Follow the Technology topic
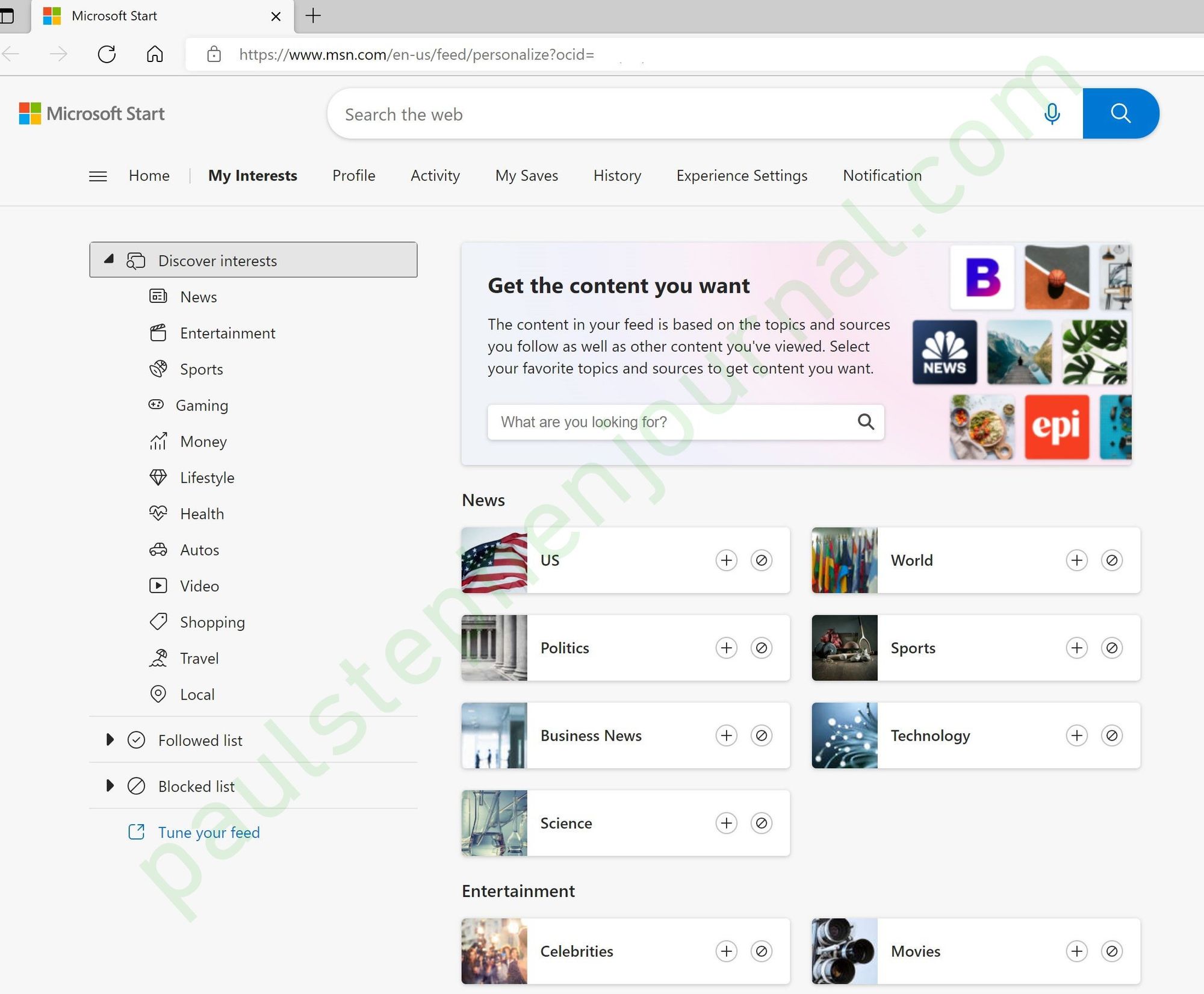This screenshot has width=1204, height=994. pyautogui.click(x=1076, y=735)
